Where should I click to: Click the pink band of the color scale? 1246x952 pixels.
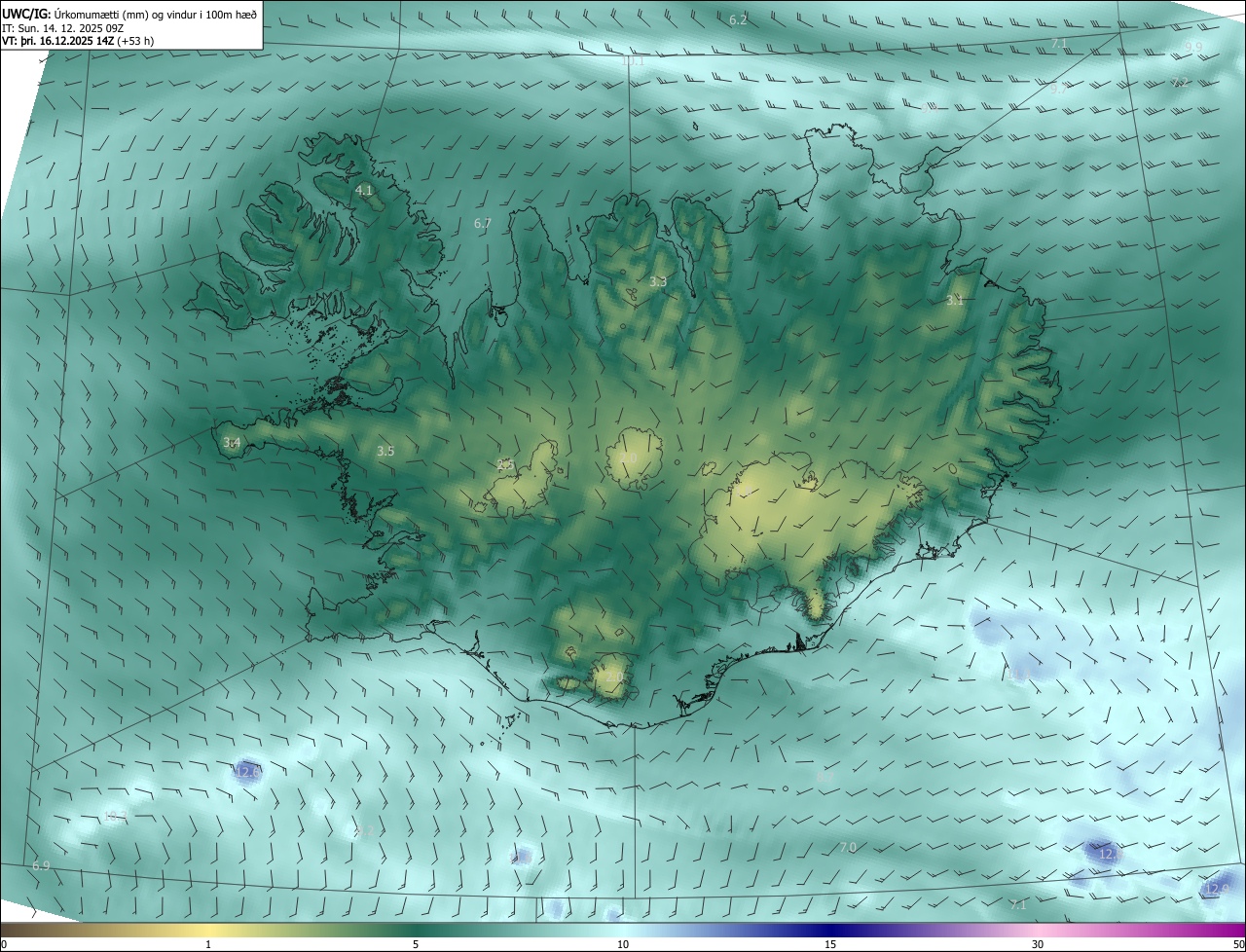point(1038,930)
